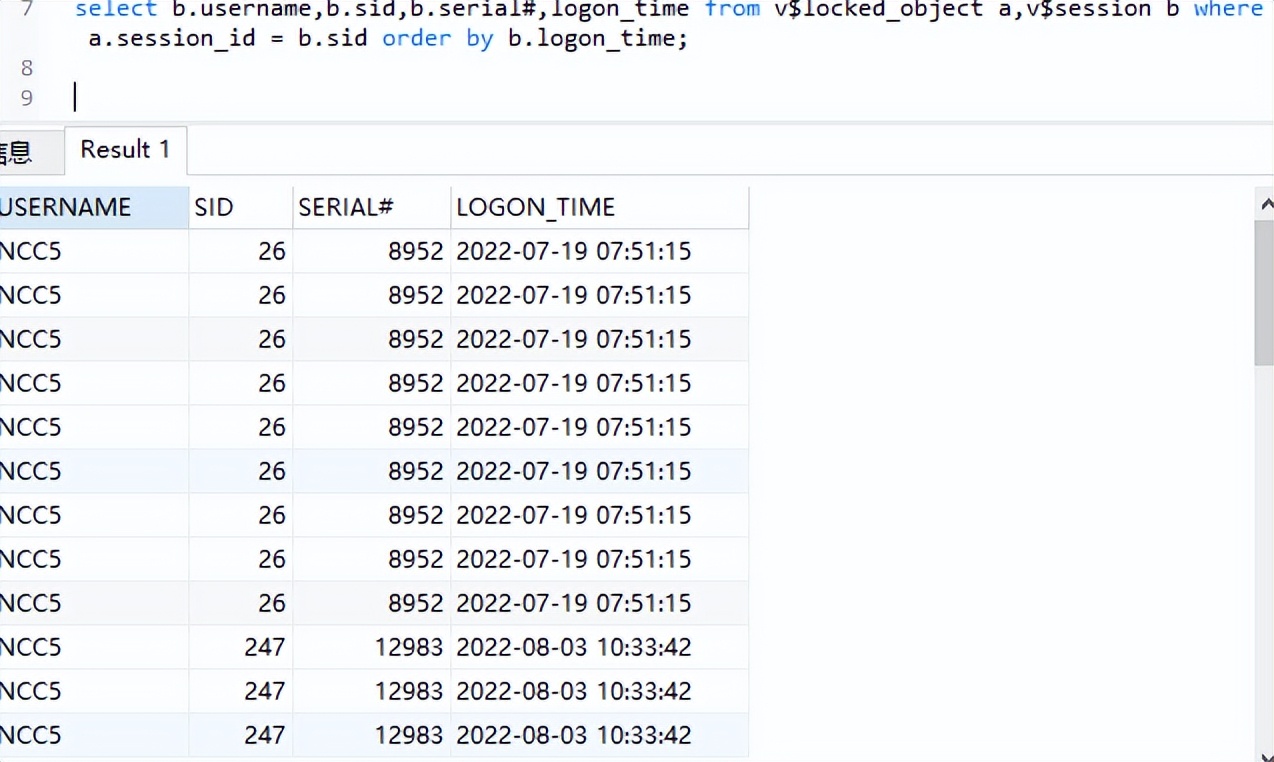Select the SID column header

click(x=240, y=207)
